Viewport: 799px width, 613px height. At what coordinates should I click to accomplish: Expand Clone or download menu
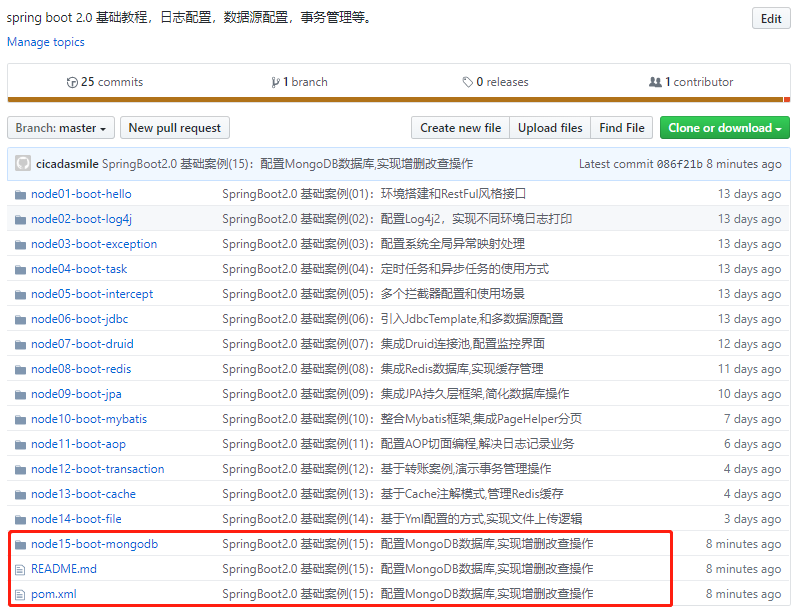(x=725, y=127)
